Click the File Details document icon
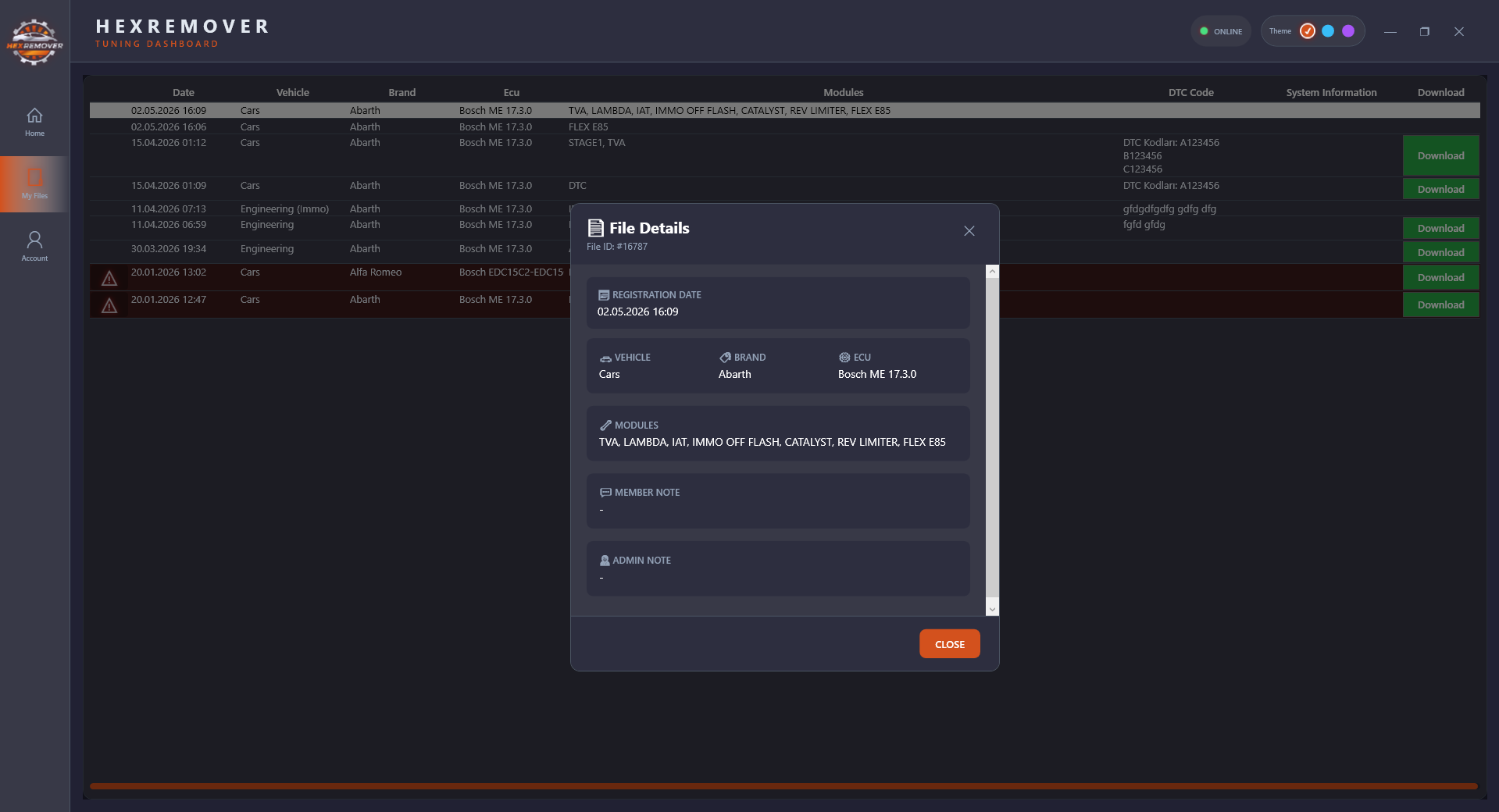 [x=596, y=228]
